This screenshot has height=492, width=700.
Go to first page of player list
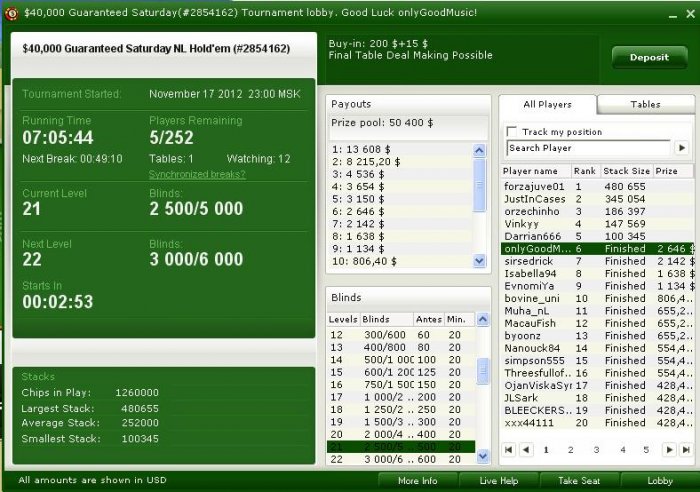508,450
